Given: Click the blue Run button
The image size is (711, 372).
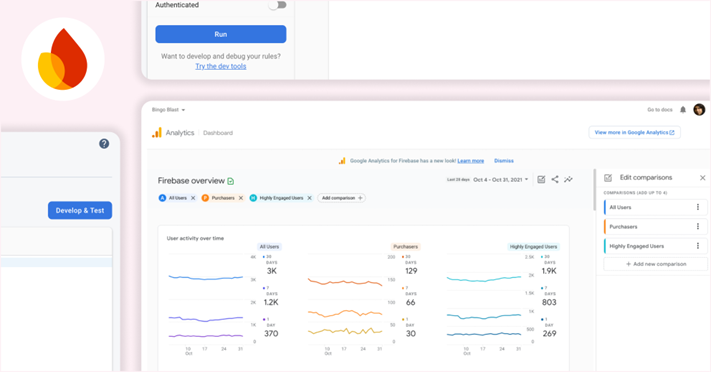Looking at the screenshot, I should [x=221, y=34].
